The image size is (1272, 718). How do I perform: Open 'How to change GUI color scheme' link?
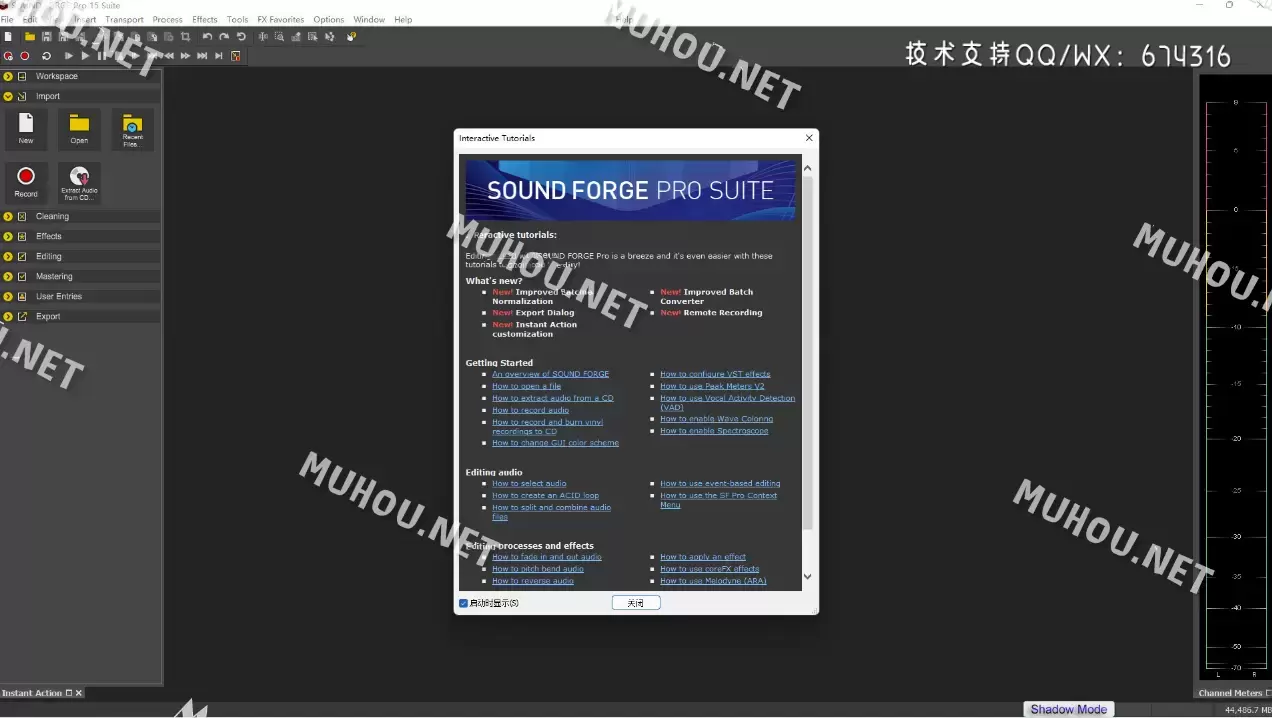(555, 443)
